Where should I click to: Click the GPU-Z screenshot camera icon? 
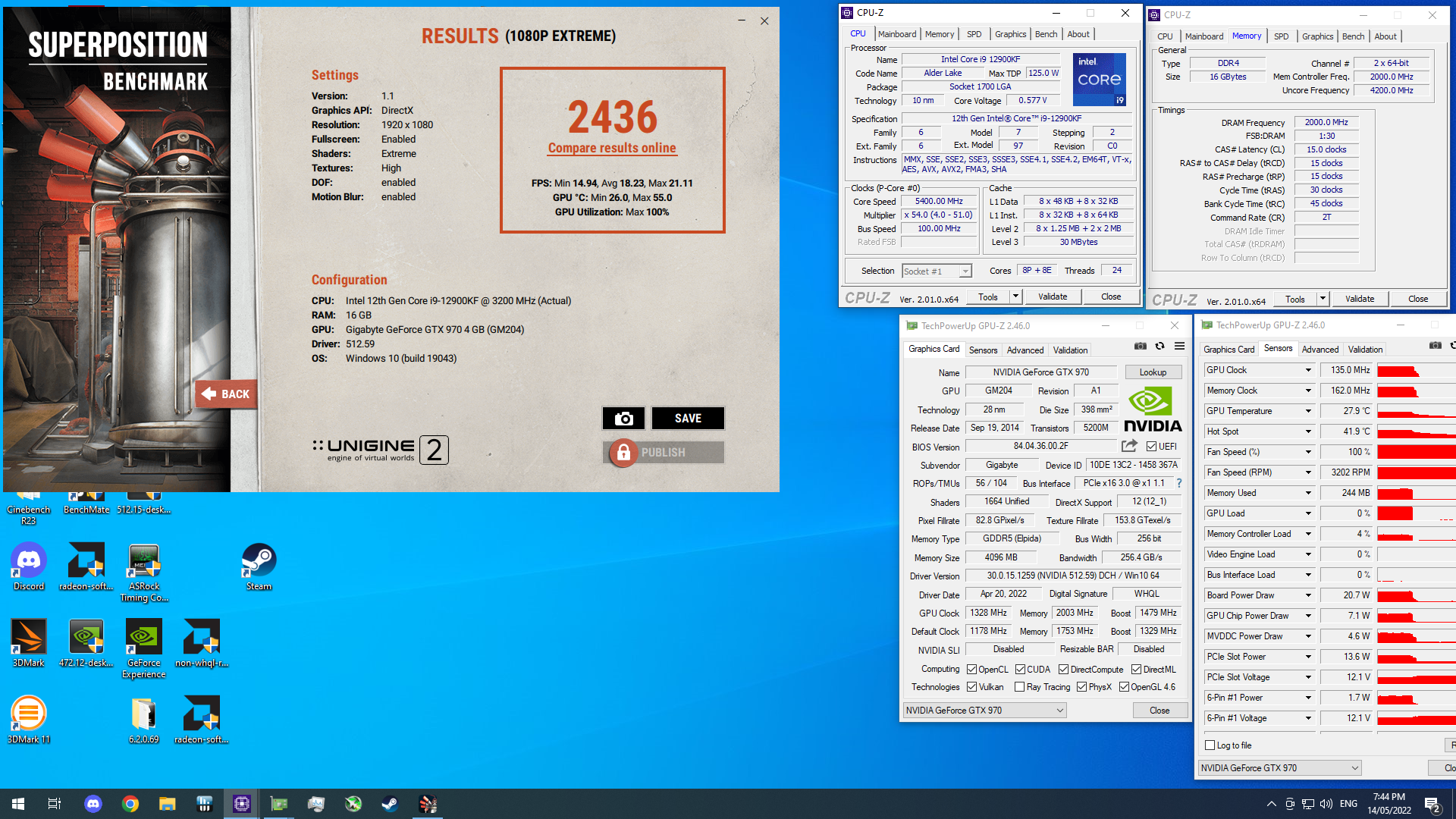pos(1140,346)
